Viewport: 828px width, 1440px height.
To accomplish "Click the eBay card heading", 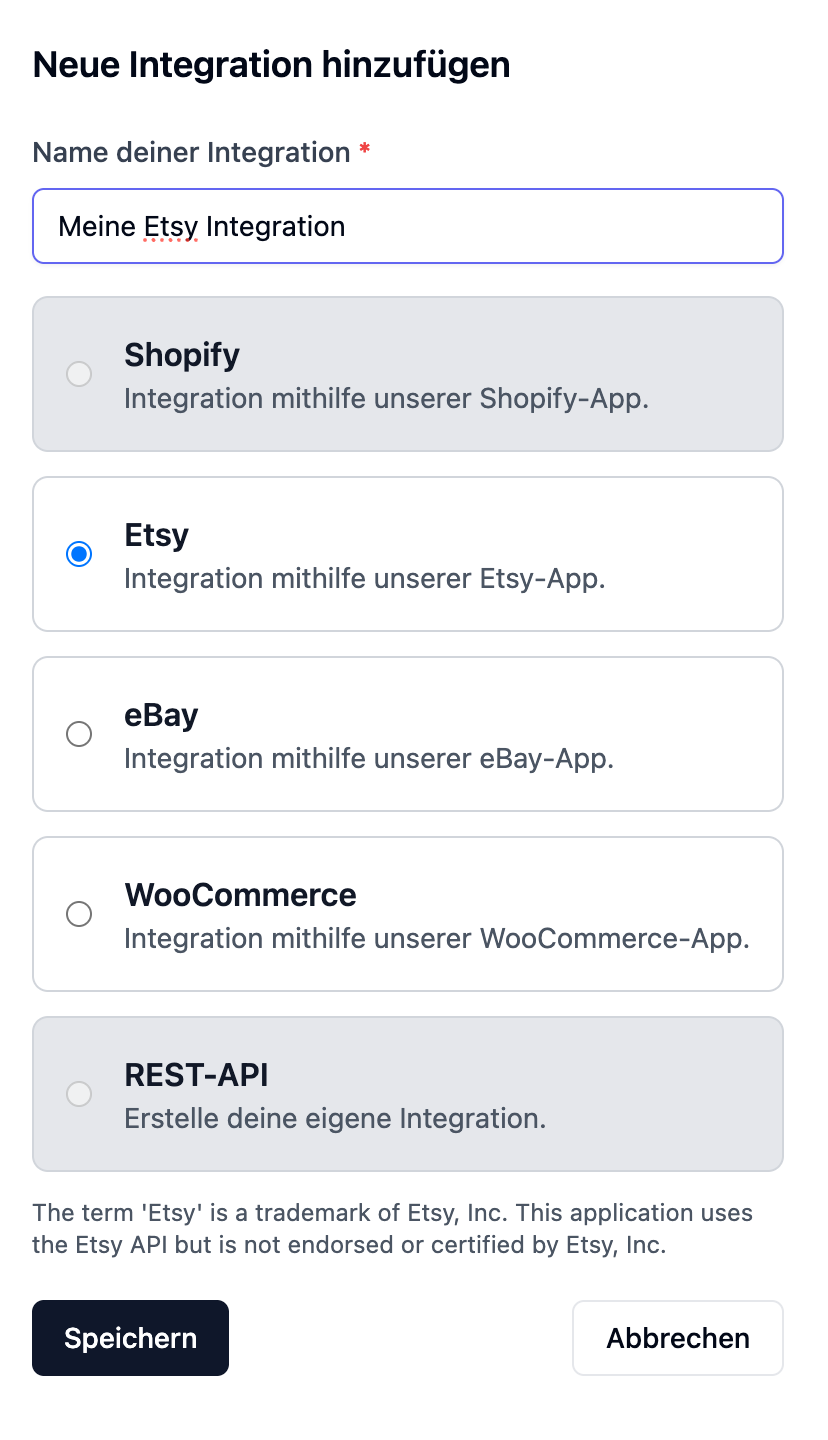I will pos(161,715).
